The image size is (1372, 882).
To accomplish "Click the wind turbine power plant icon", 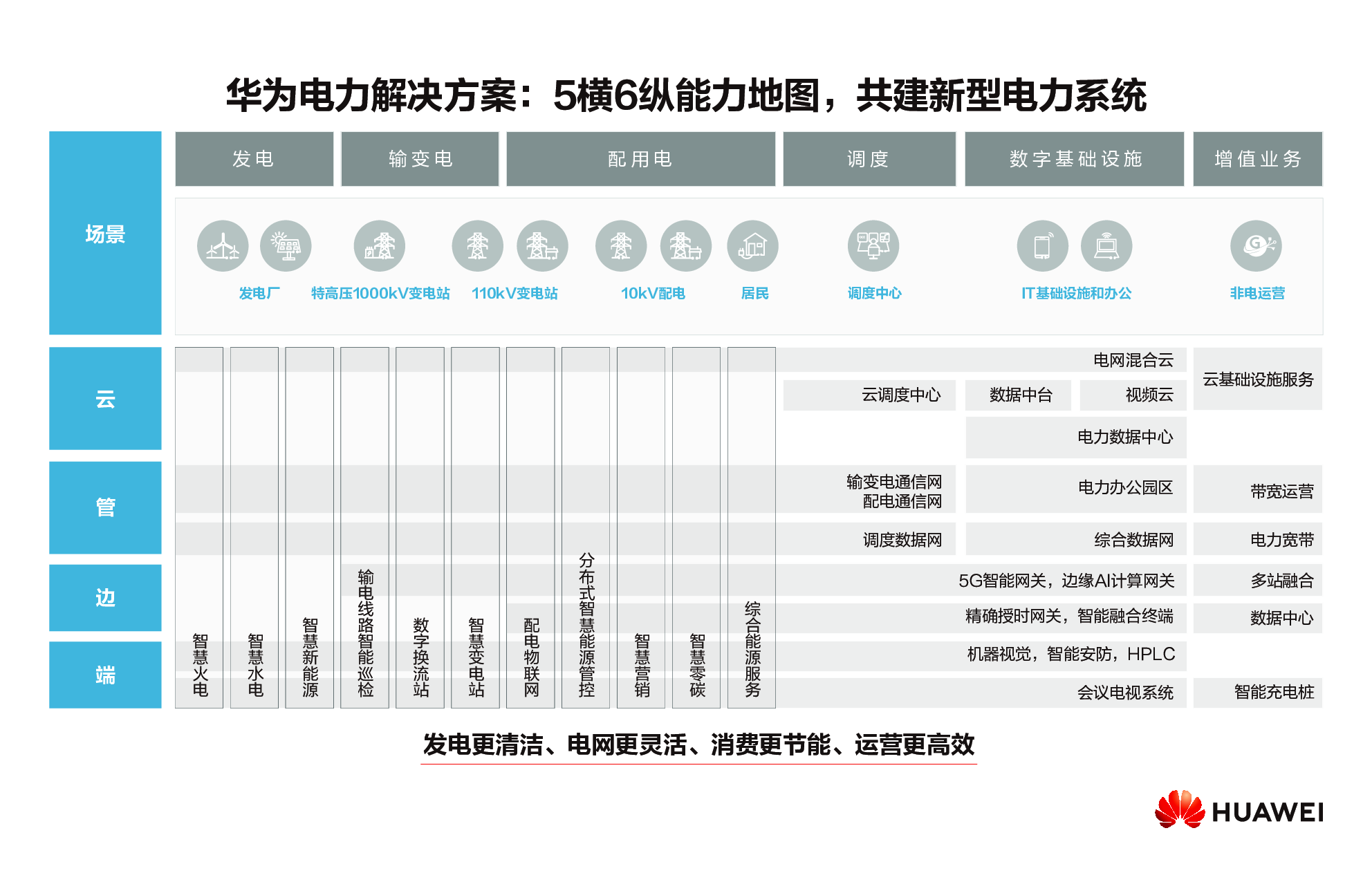I will click(223, 246).
